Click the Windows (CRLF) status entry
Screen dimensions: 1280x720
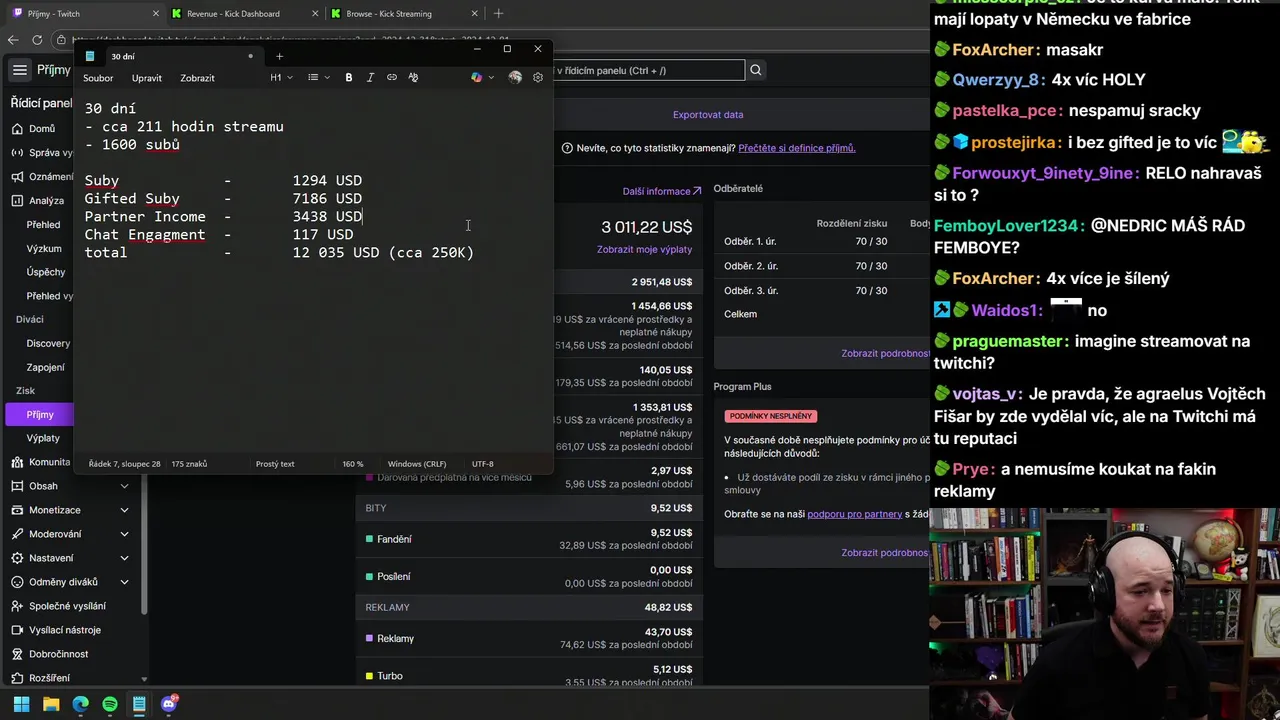(417, 464)
